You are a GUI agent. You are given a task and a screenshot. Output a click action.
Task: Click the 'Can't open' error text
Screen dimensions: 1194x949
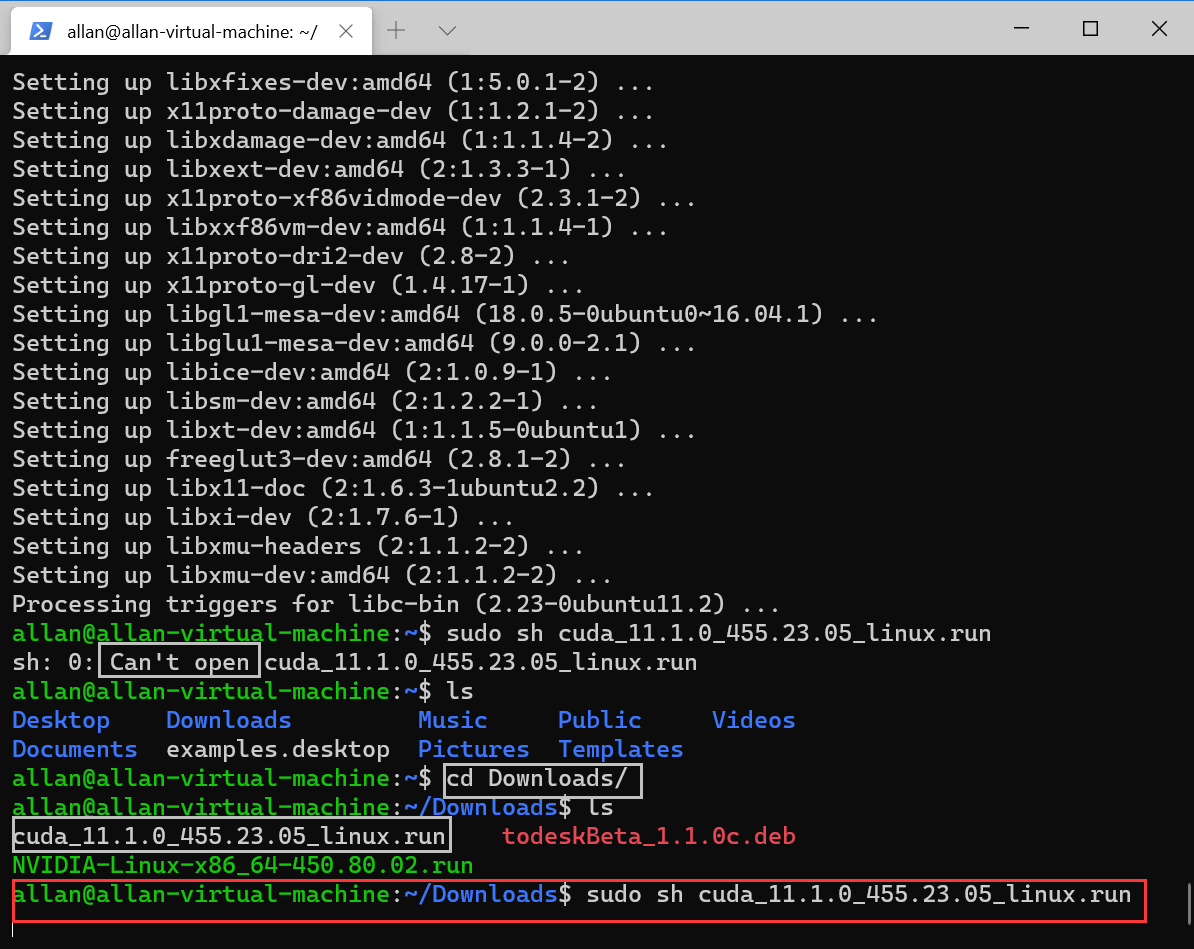(180, 663)
